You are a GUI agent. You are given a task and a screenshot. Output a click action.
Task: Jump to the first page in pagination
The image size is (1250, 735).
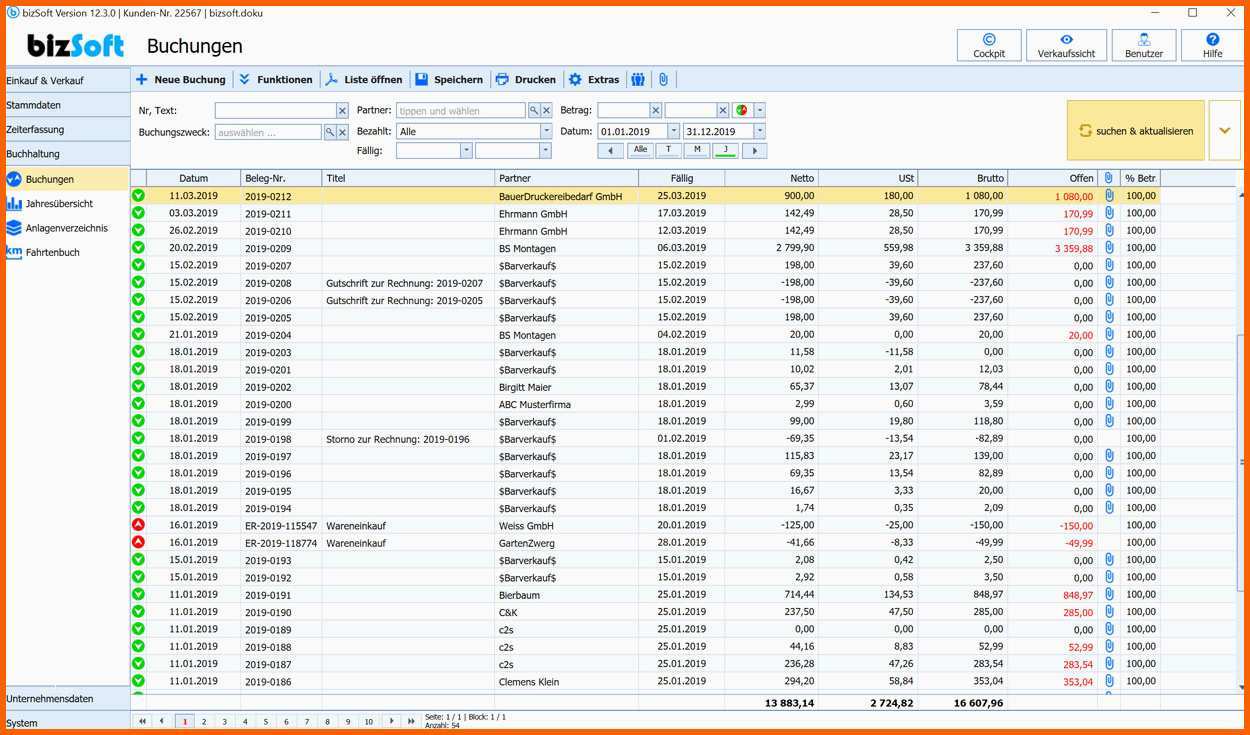click(142, 721)
